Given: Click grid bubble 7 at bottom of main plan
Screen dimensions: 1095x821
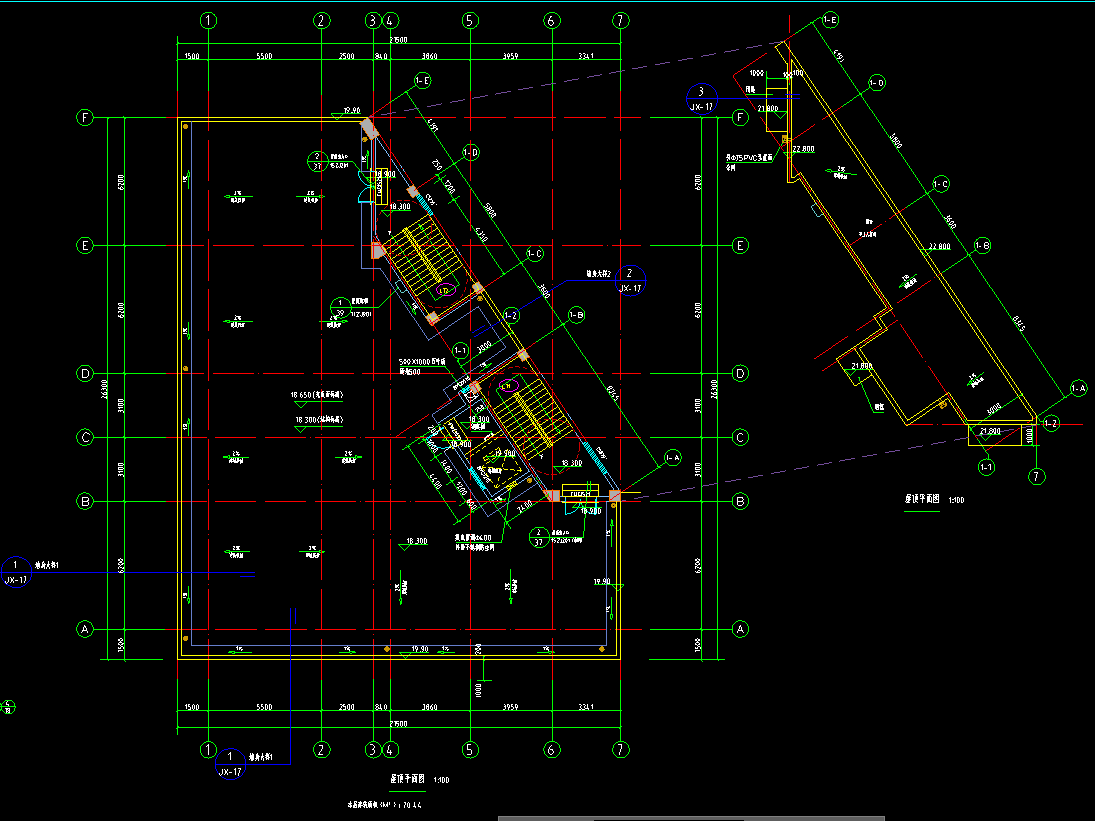Looking at the screenshot, I should click(621, 749).
